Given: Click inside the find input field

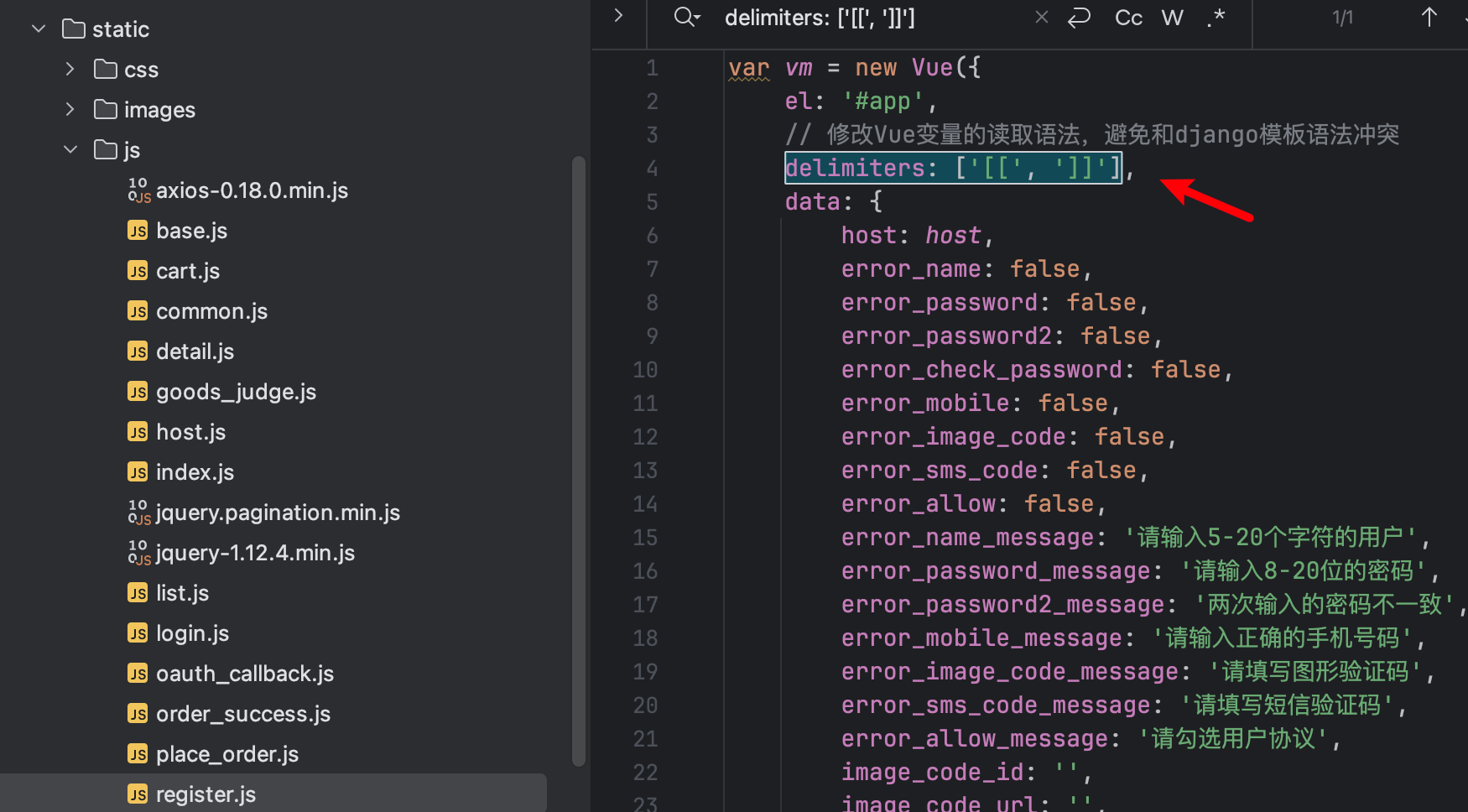Looking at the screenshot, I should click(x=872, y=18).
